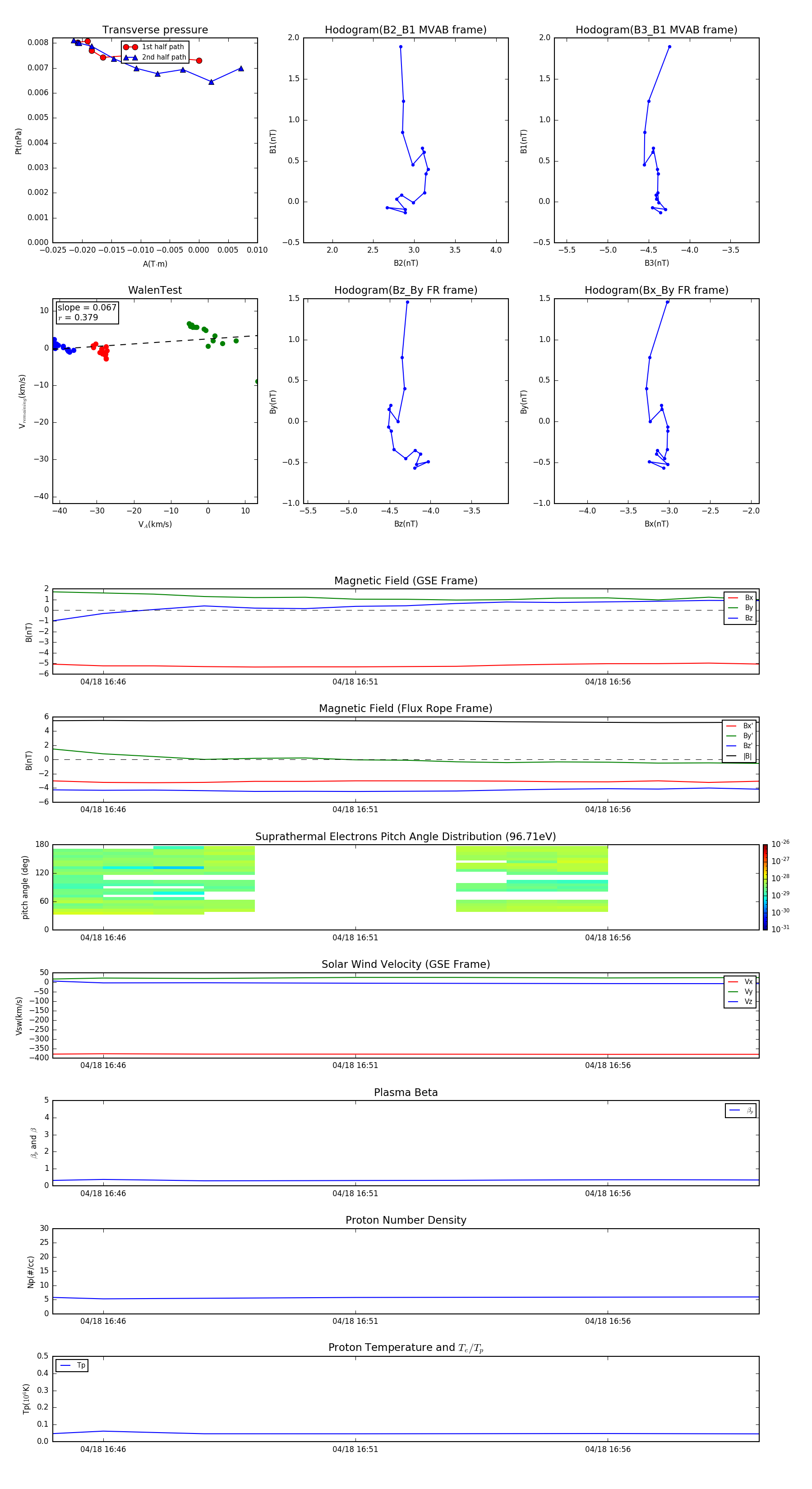This screenshot has width=812, height=1489.
Task: Click the "A(T·m)" x-axis label
Action: point(155,264)
